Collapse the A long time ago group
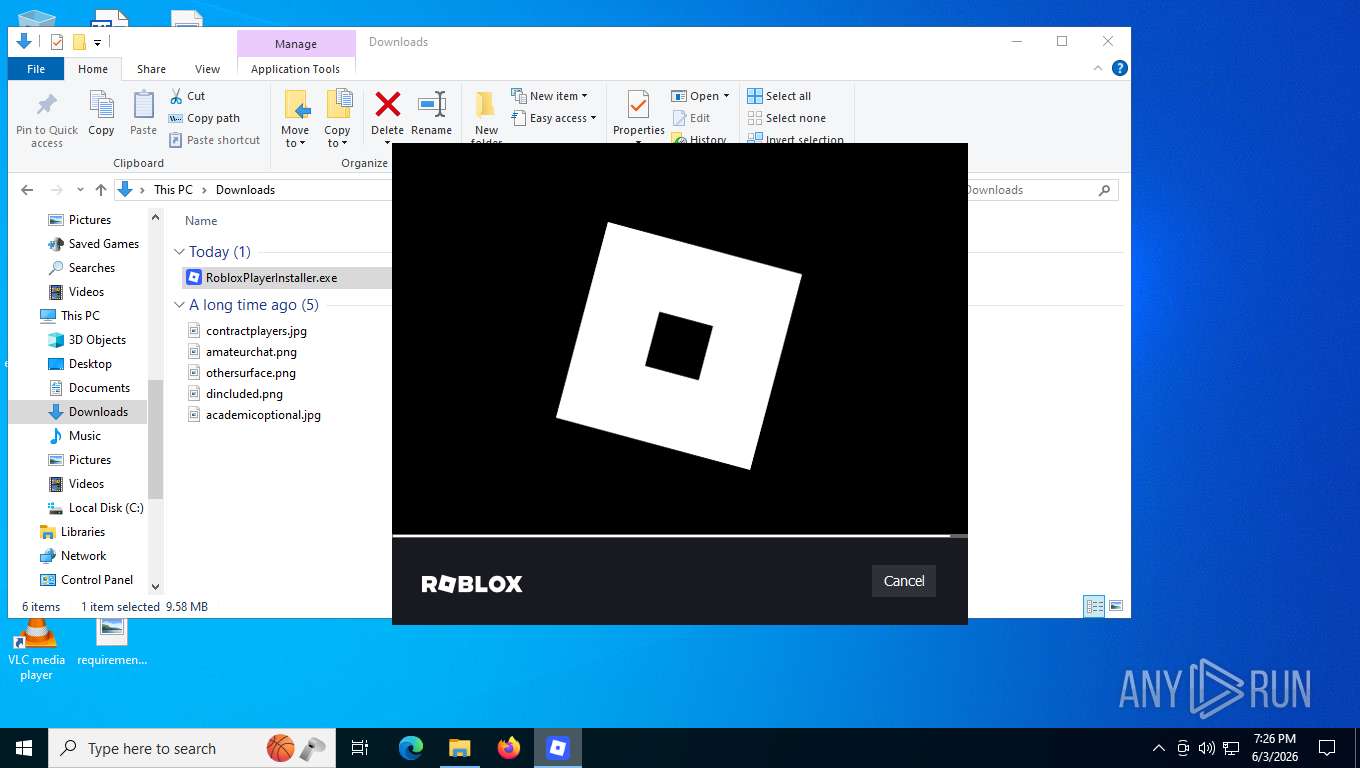Image resolution: width=1360 pixels, height=768 pixels. tap(179, 305)
